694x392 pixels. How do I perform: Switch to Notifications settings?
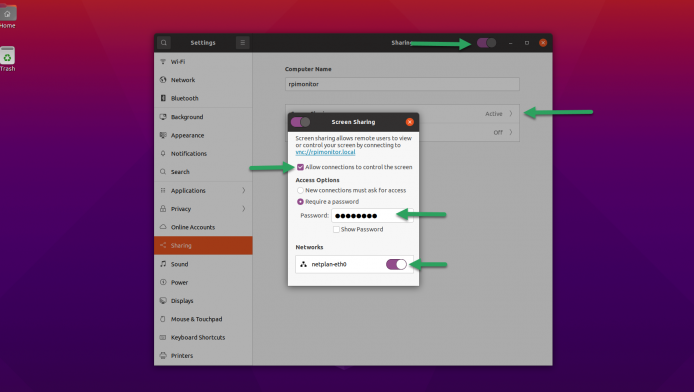[203, 154]
